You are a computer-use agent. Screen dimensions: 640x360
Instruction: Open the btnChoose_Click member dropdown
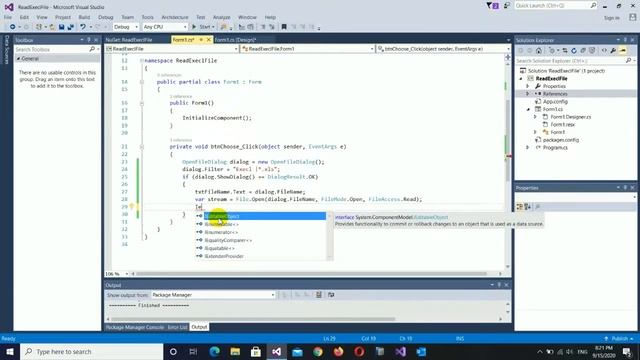point(444,49)
